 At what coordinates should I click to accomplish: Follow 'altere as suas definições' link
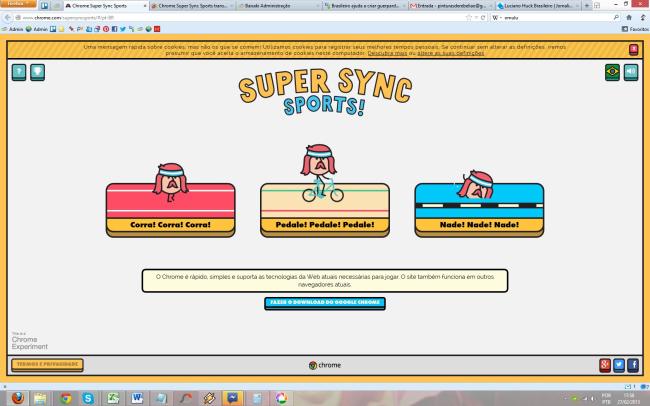451,53
